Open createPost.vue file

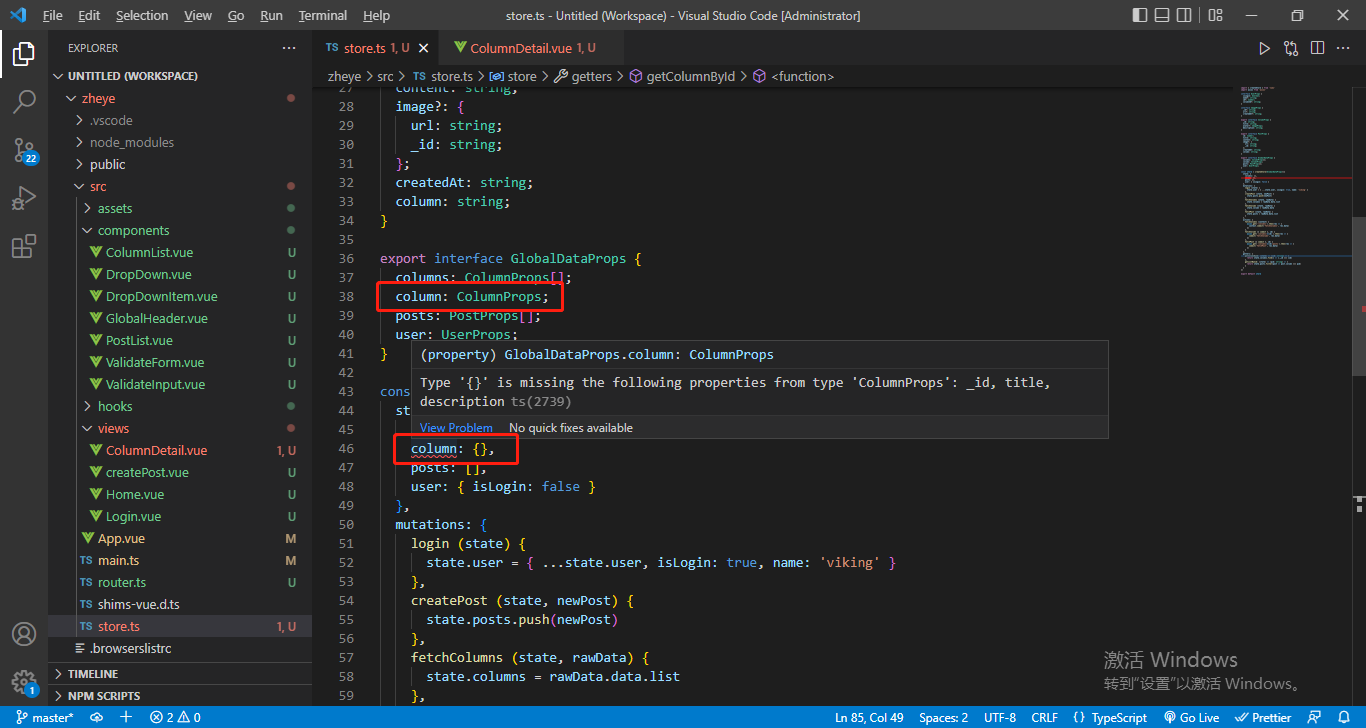click(147, 472)
